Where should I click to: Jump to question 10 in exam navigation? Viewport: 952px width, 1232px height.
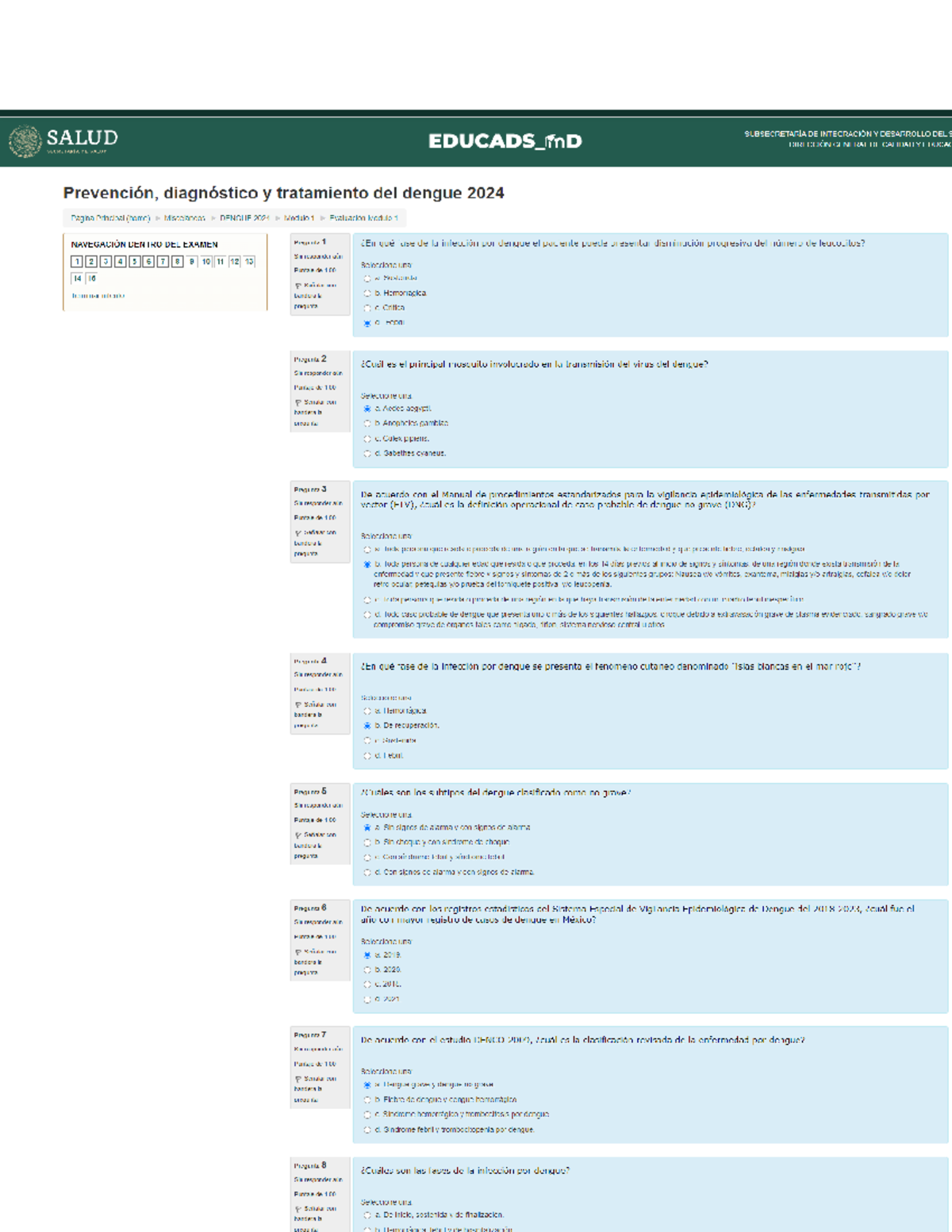click(205, 262)
